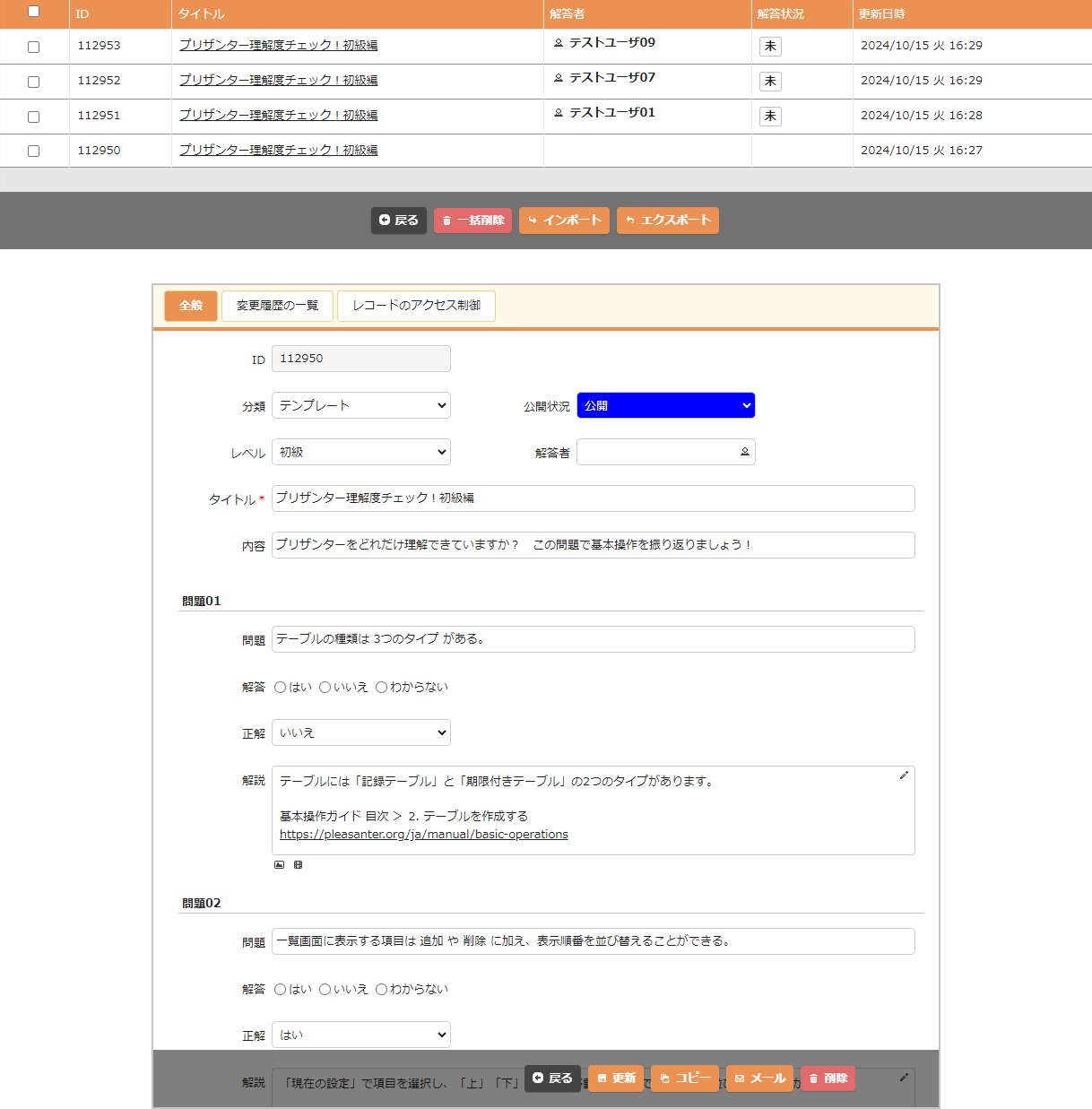Click user icon beside テストユーザ01
The width and height of the screenshot is (1092, 1109).
(x=559, y=112)
